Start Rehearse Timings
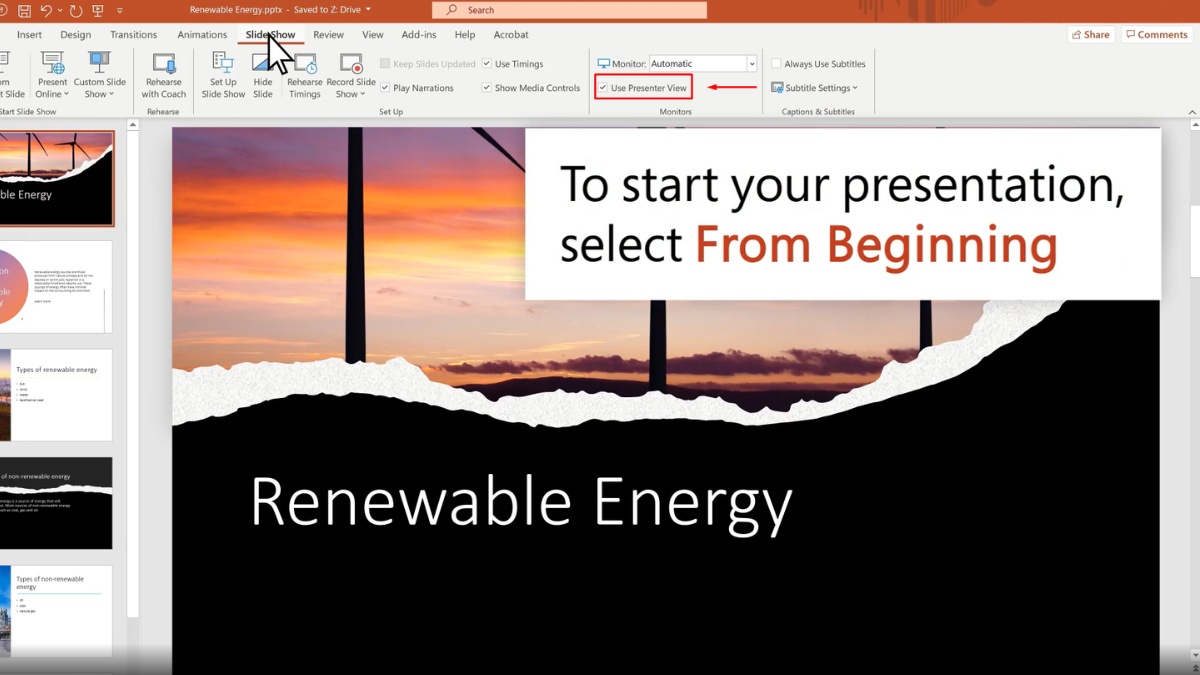Screen dimensions: 1200x675 pos(305,76)
